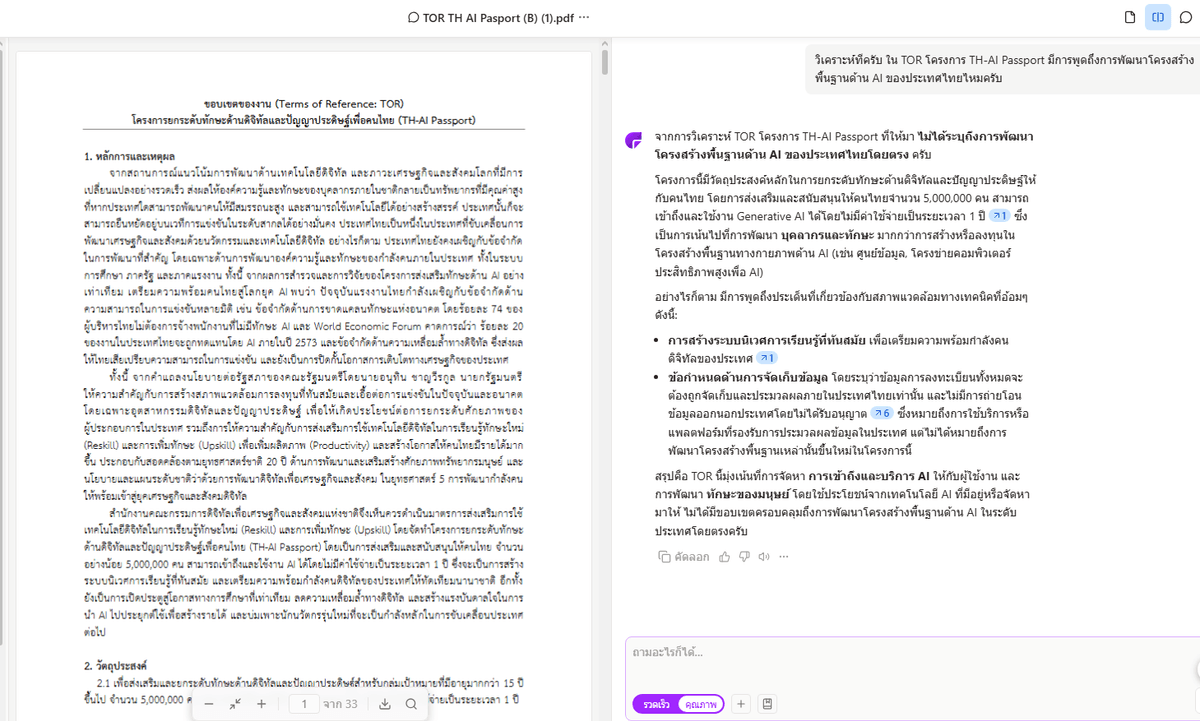Click heading '1. หลักการและเหตุผล' in the PDF
This screenshot has width=1200, height=721.
[129, 157]
